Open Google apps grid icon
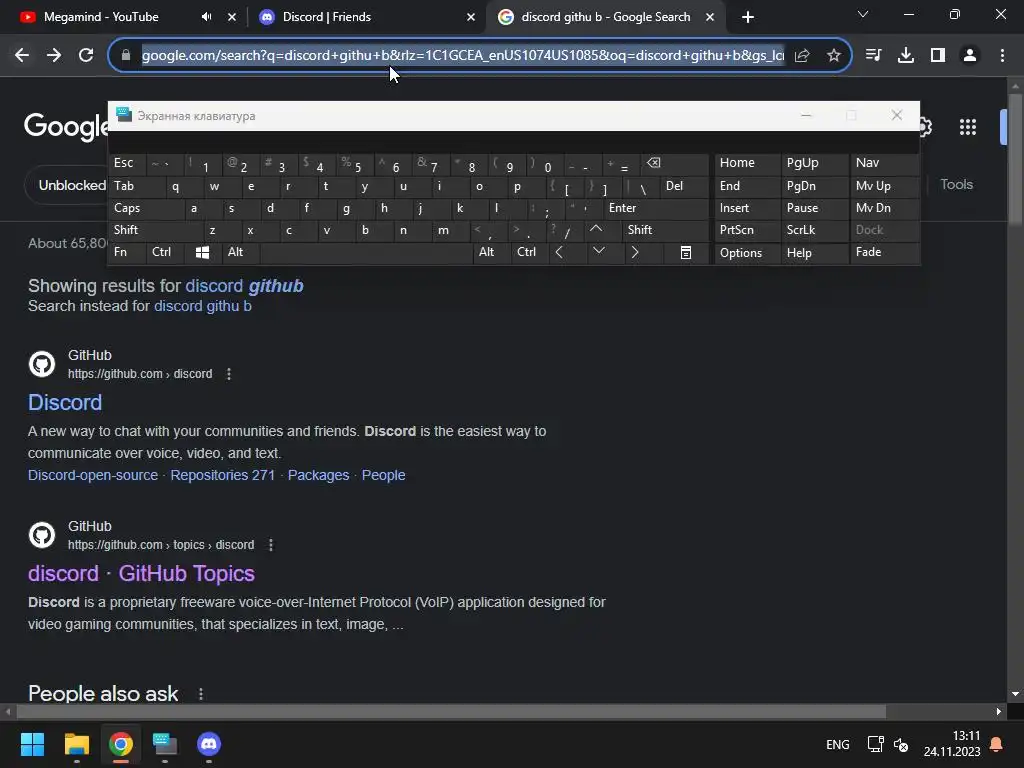Screen dimensions: 1024x768 pos(968,127)
